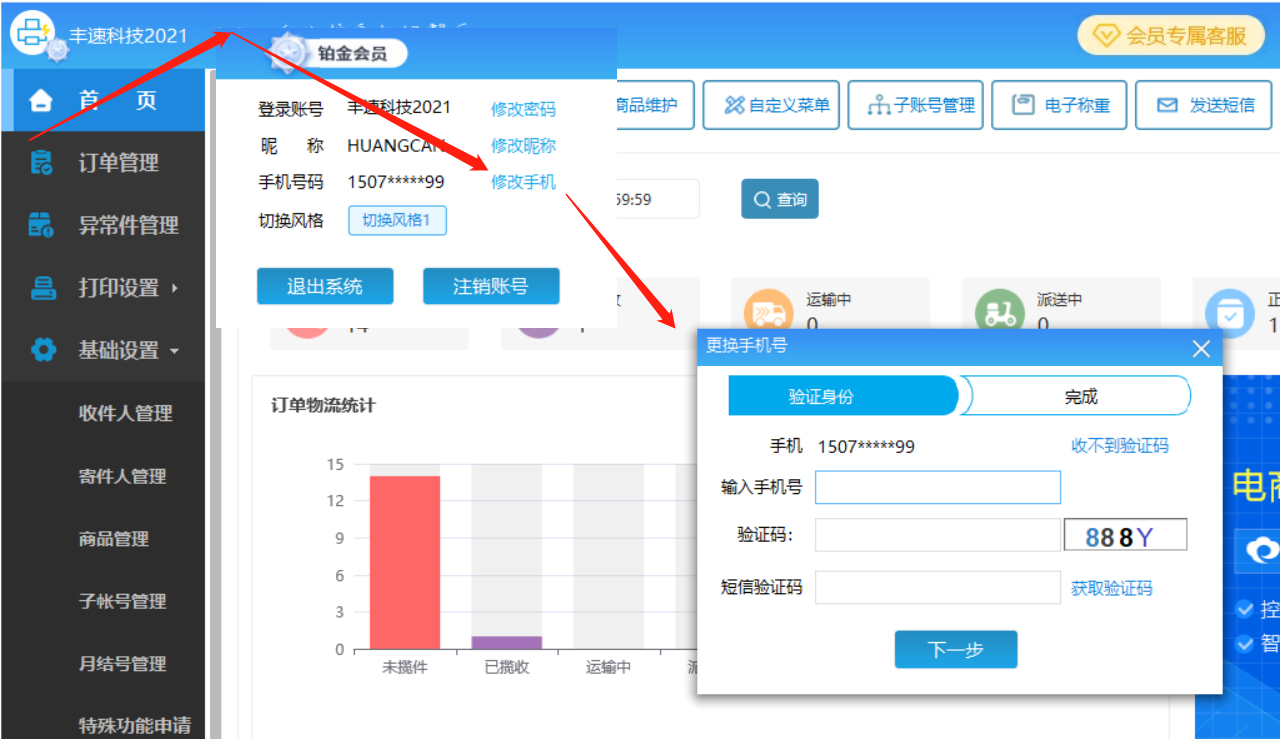
Task: Expand the 打印设置 submenu arrow
Action: point(174,288)
